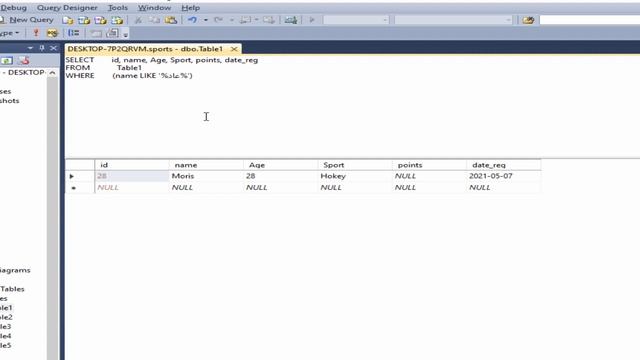Click the Navigate Backward icon
Image resolution: width=640 pixels, height=360 pixels.
coord(245,20)
